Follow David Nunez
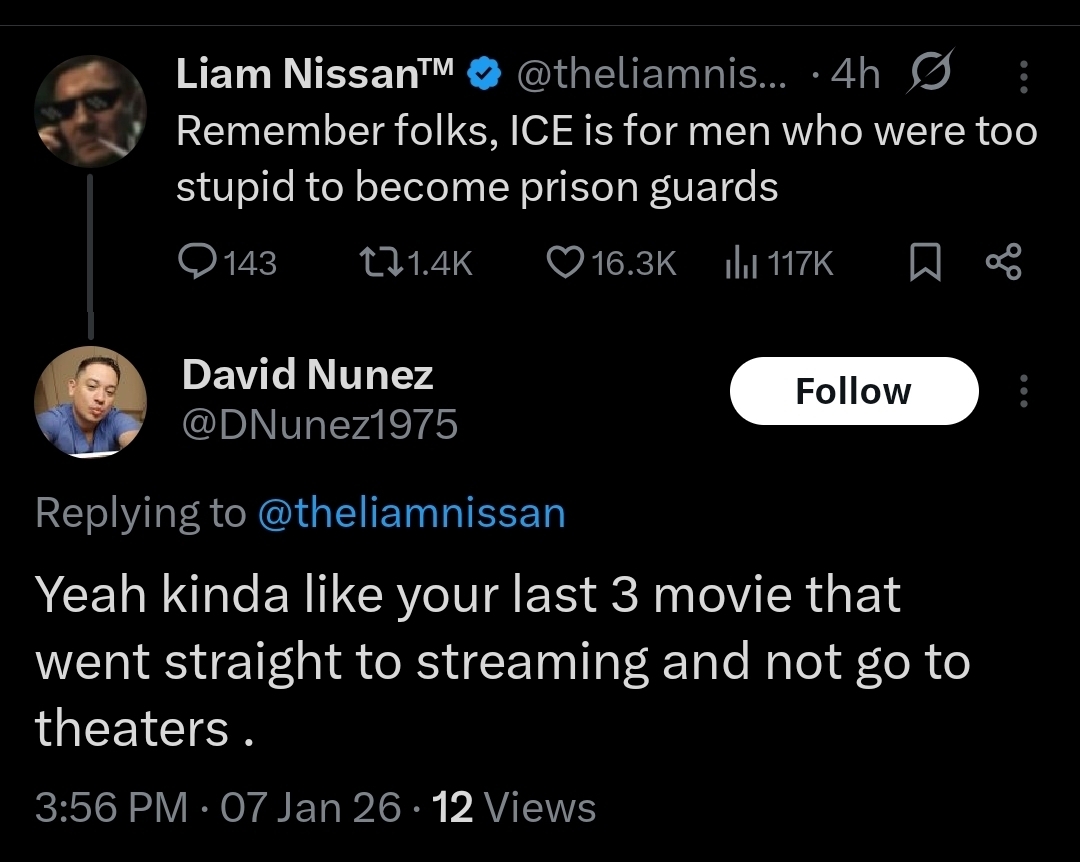Screen dimensions: 1080x862 click(x=853, y=391)
